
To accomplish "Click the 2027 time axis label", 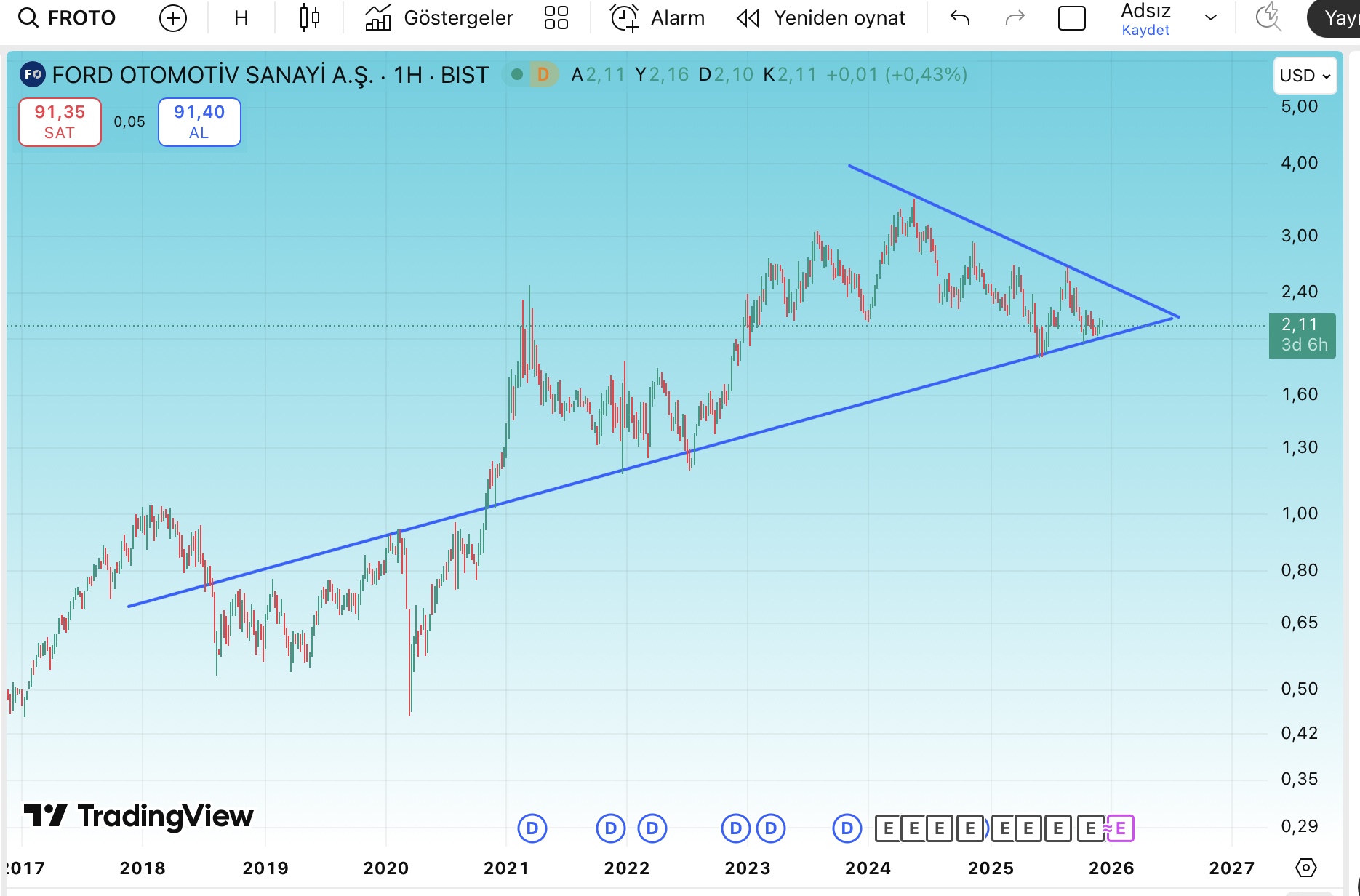I will (1232, 868).
